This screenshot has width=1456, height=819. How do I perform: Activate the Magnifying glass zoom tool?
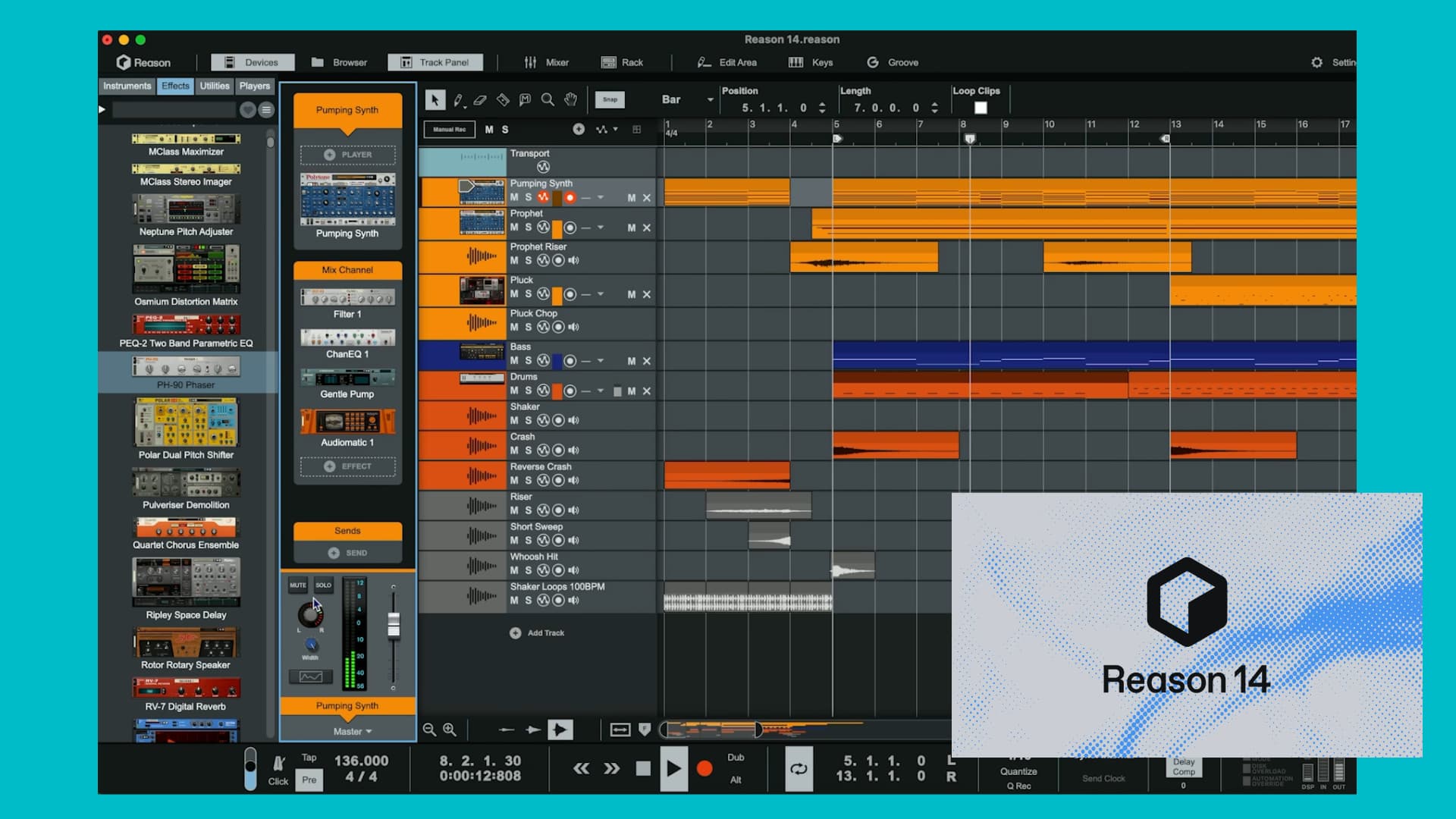(x=548, y=99)
